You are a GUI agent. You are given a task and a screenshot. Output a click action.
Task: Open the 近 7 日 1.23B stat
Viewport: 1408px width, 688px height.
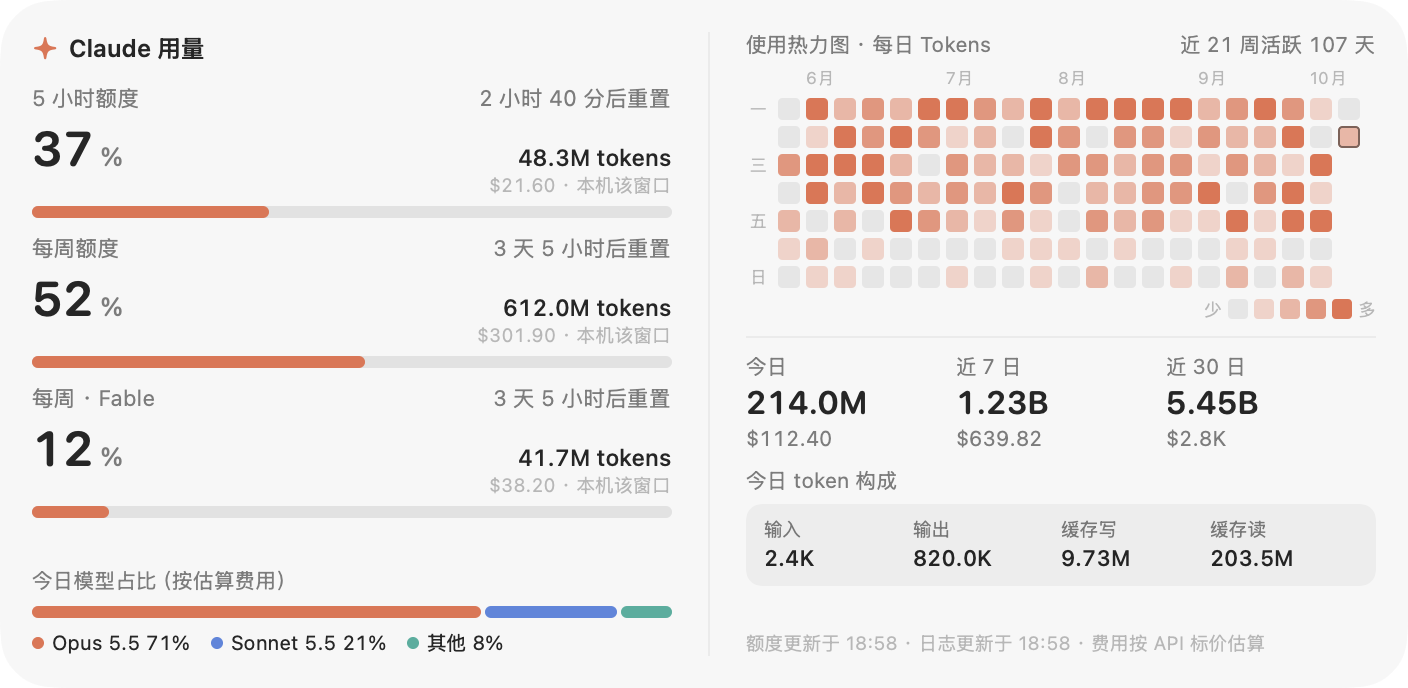coord(1002,403)
